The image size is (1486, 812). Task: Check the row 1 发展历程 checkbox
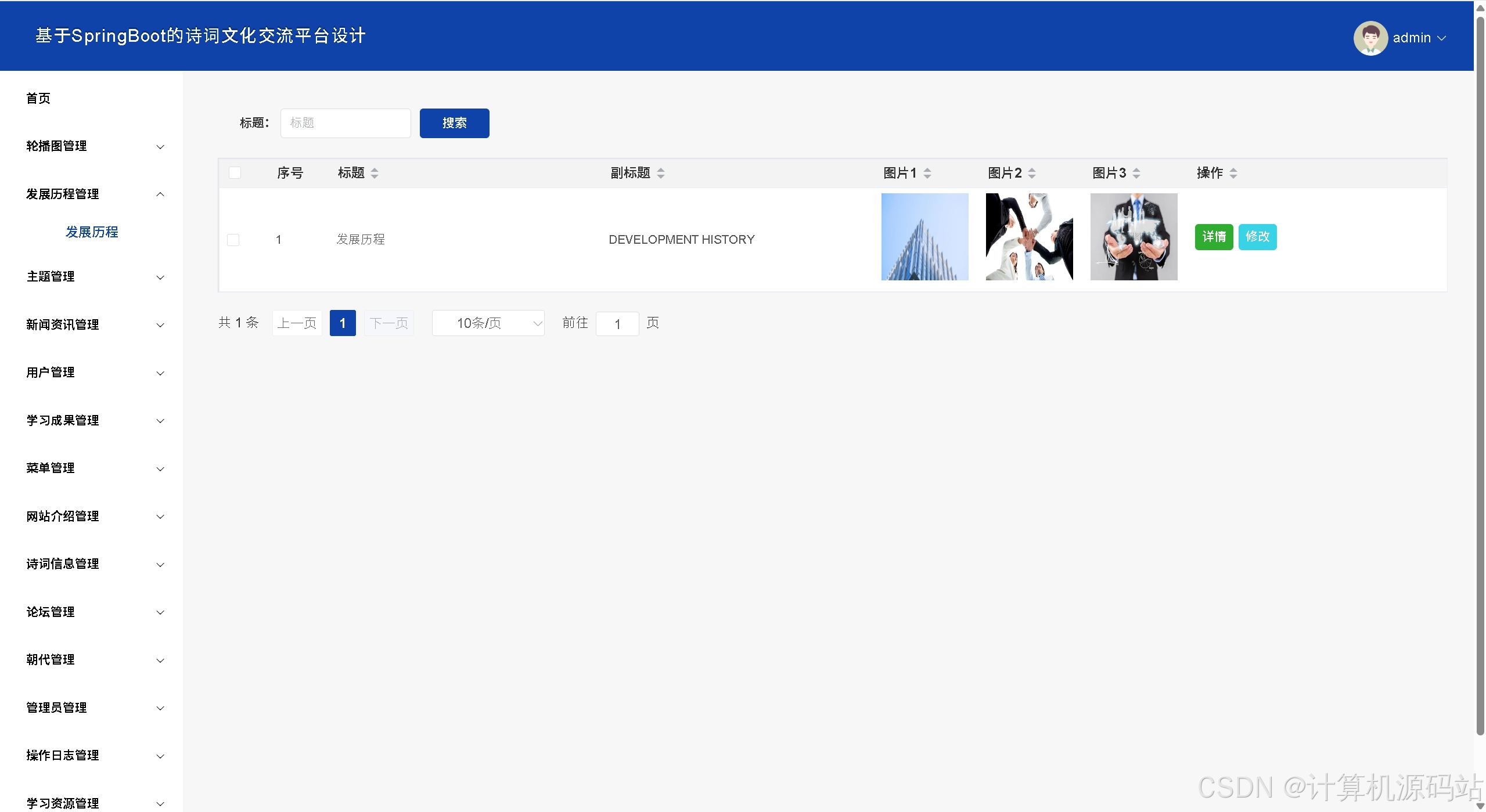[233, 240]
